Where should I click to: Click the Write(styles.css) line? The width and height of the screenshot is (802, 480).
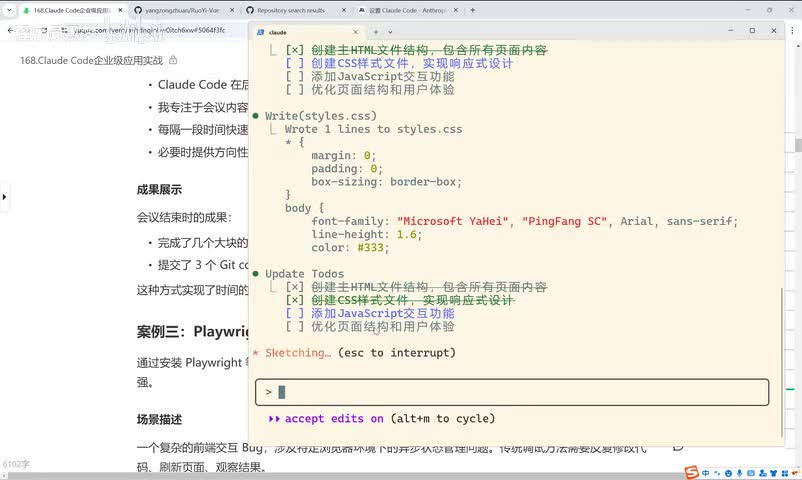click(321, 116)
